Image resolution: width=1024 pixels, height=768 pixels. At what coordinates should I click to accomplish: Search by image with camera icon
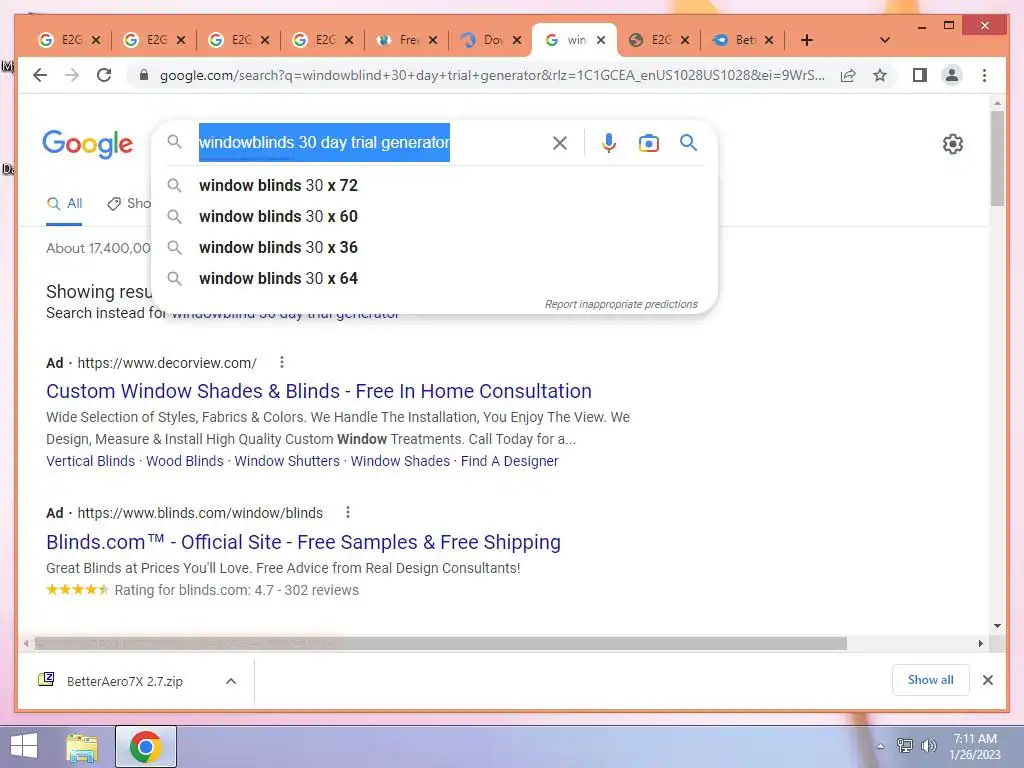pos(648,143)
